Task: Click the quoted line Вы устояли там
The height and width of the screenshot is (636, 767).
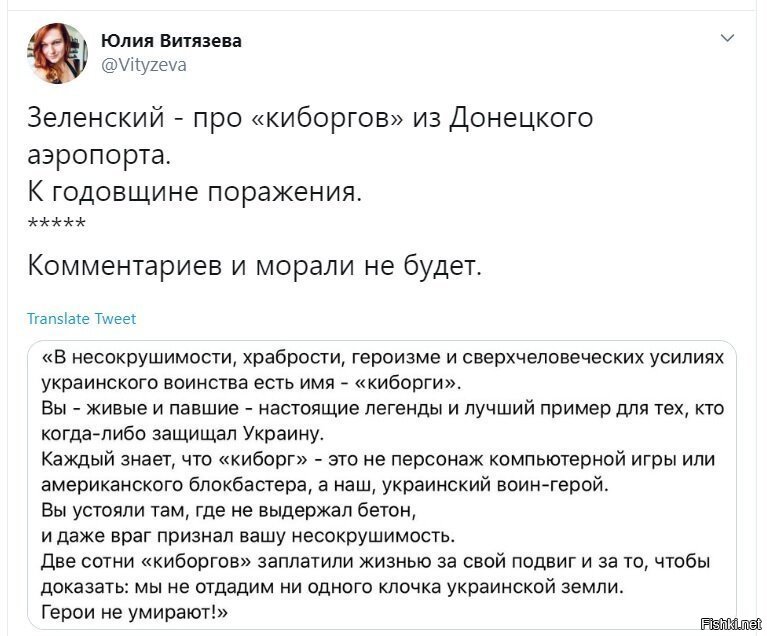Action: pos(229,510)
